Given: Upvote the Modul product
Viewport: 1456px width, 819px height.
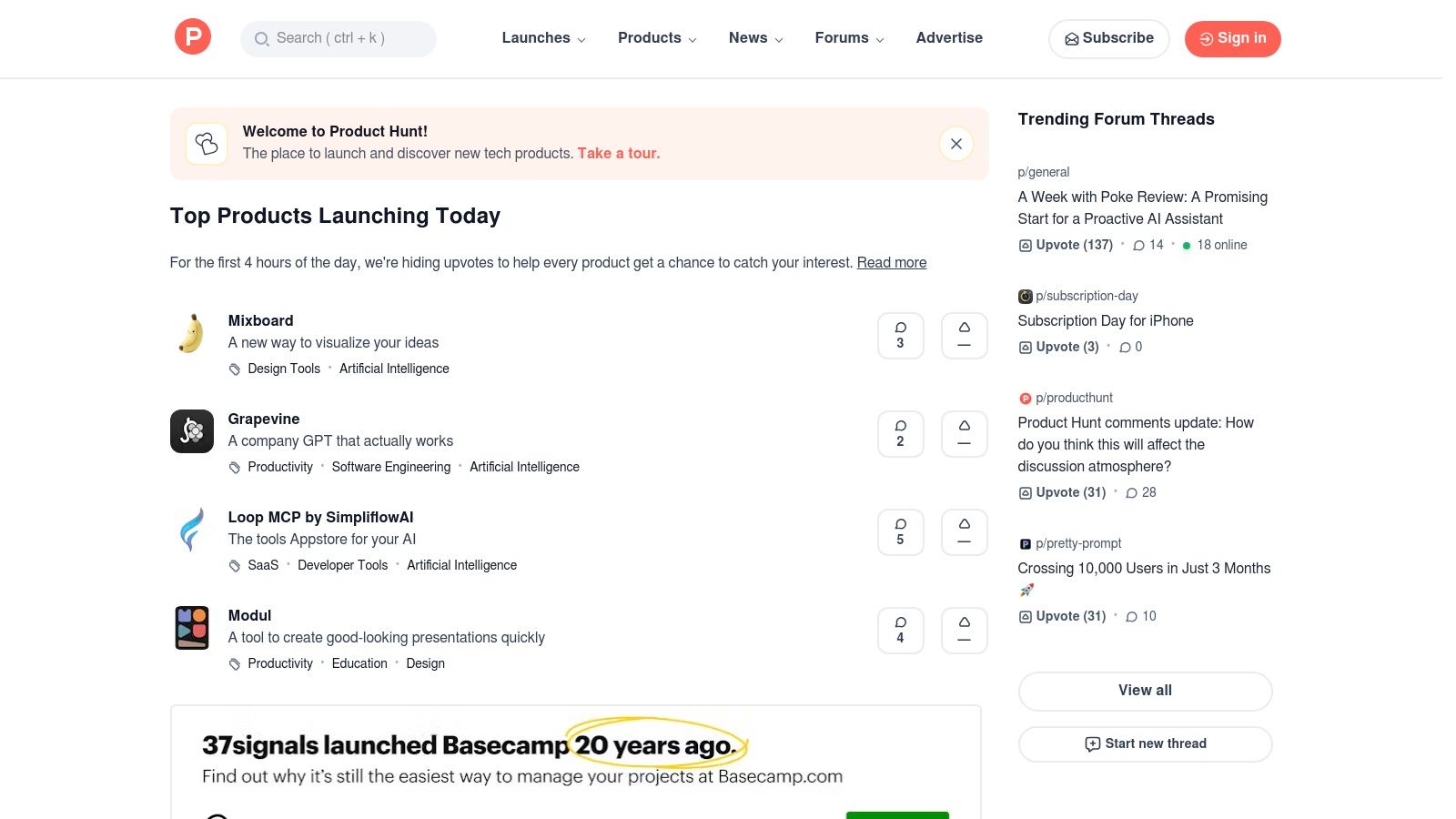Looking at the screenshot, I should pos(964,631).
